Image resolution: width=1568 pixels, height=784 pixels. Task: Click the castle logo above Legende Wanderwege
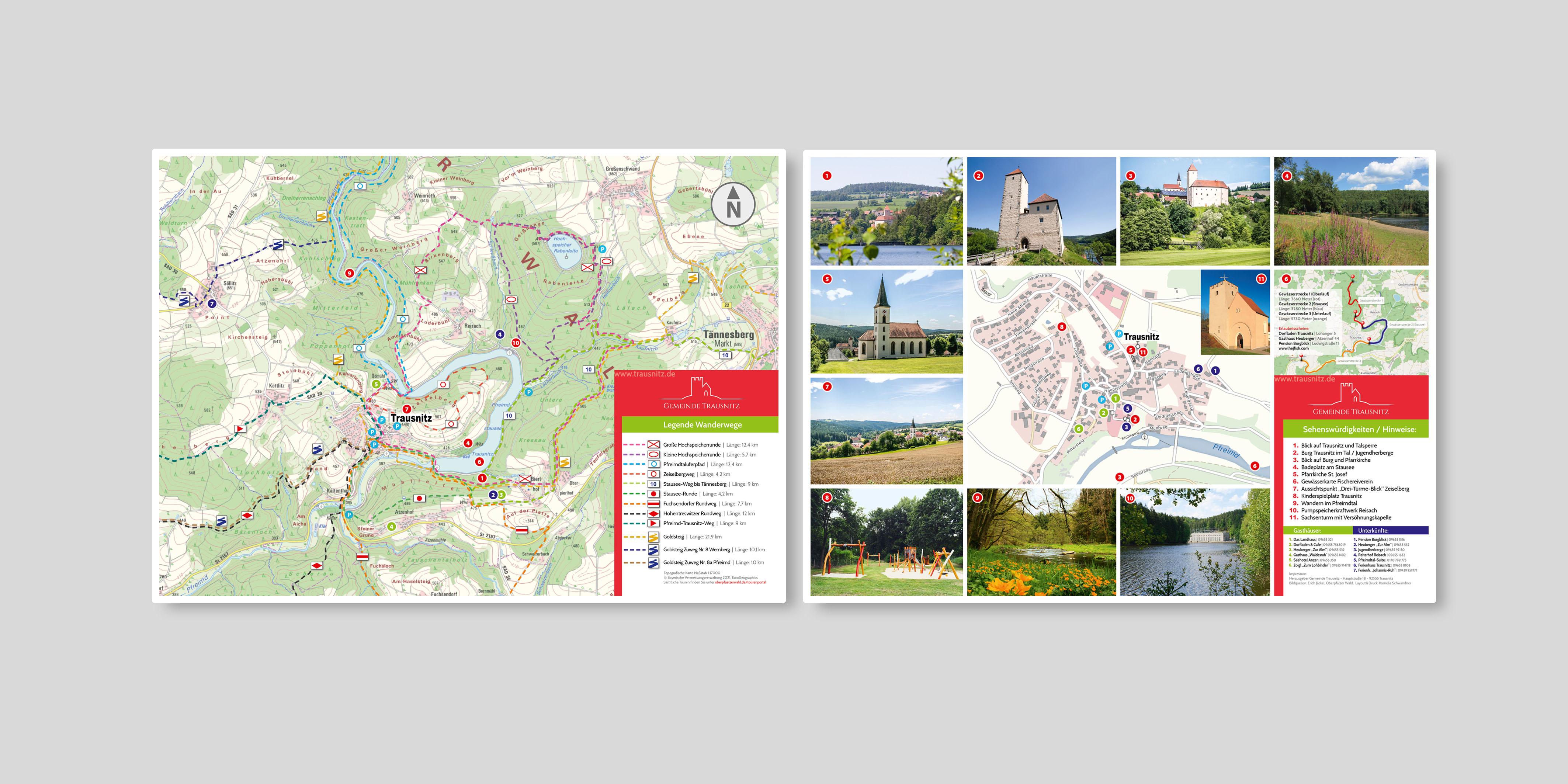coord(701,388)
